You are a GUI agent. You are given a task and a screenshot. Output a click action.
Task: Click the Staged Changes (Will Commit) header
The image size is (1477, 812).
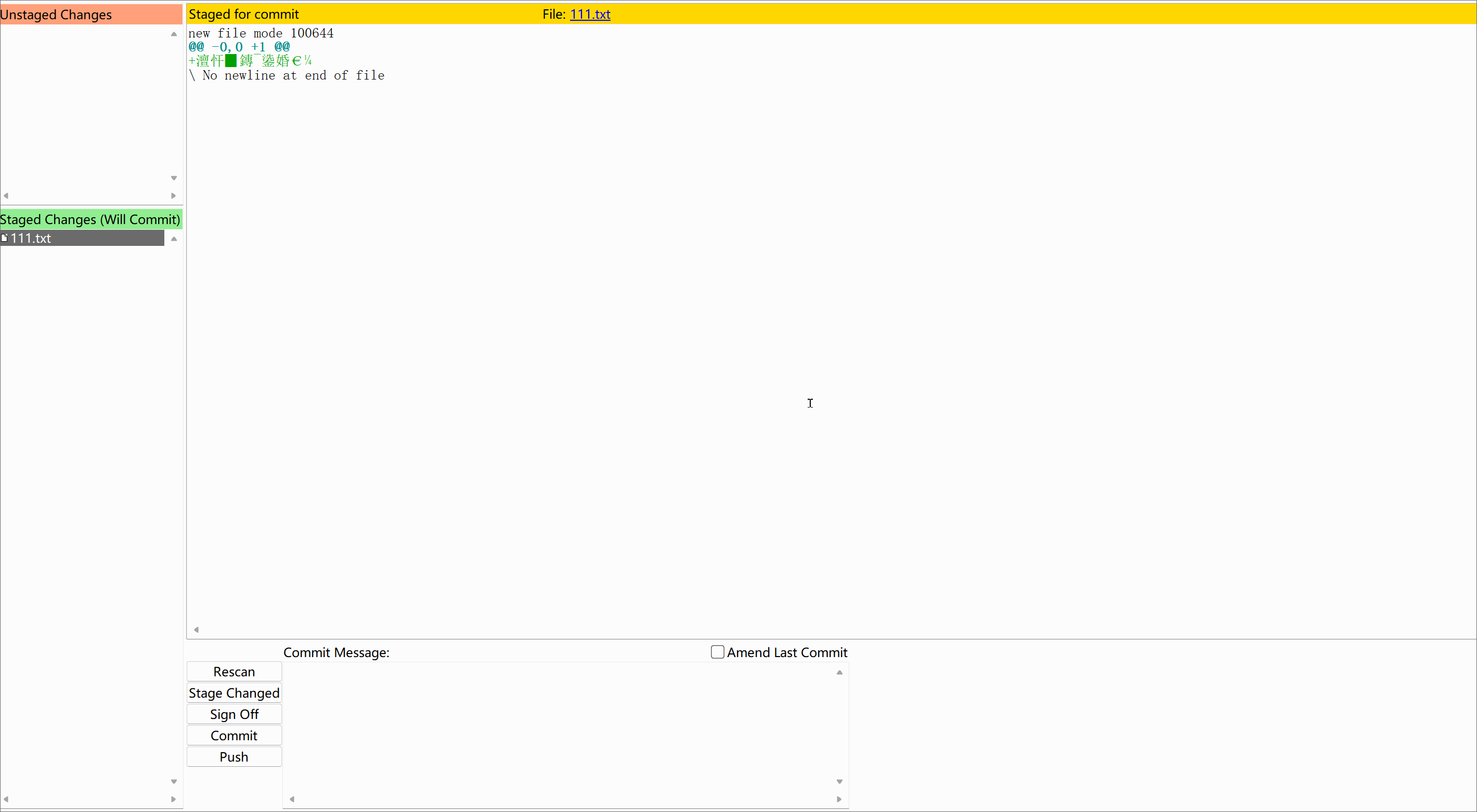click(90, 219)
